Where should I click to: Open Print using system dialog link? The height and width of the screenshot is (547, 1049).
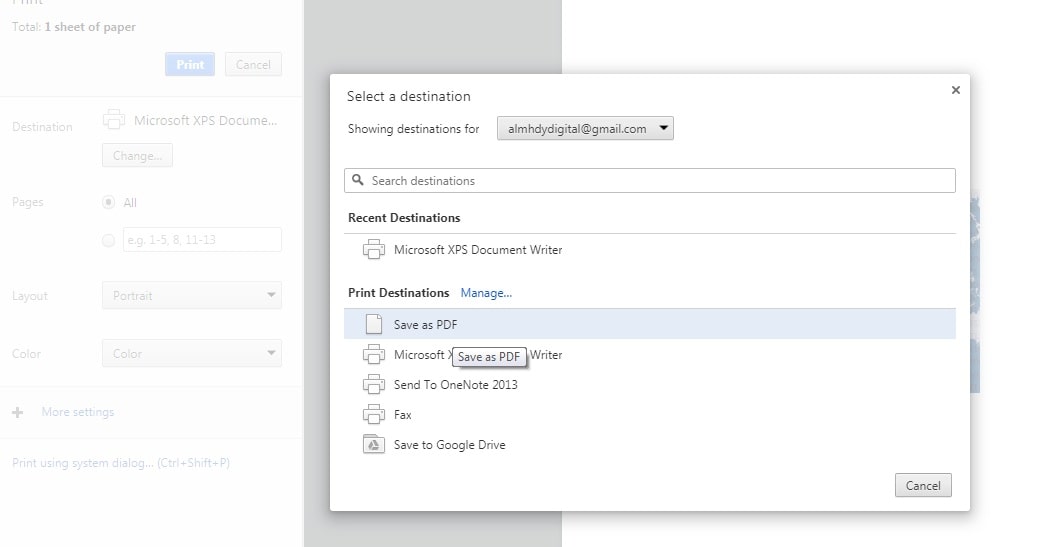coord(120,463)
